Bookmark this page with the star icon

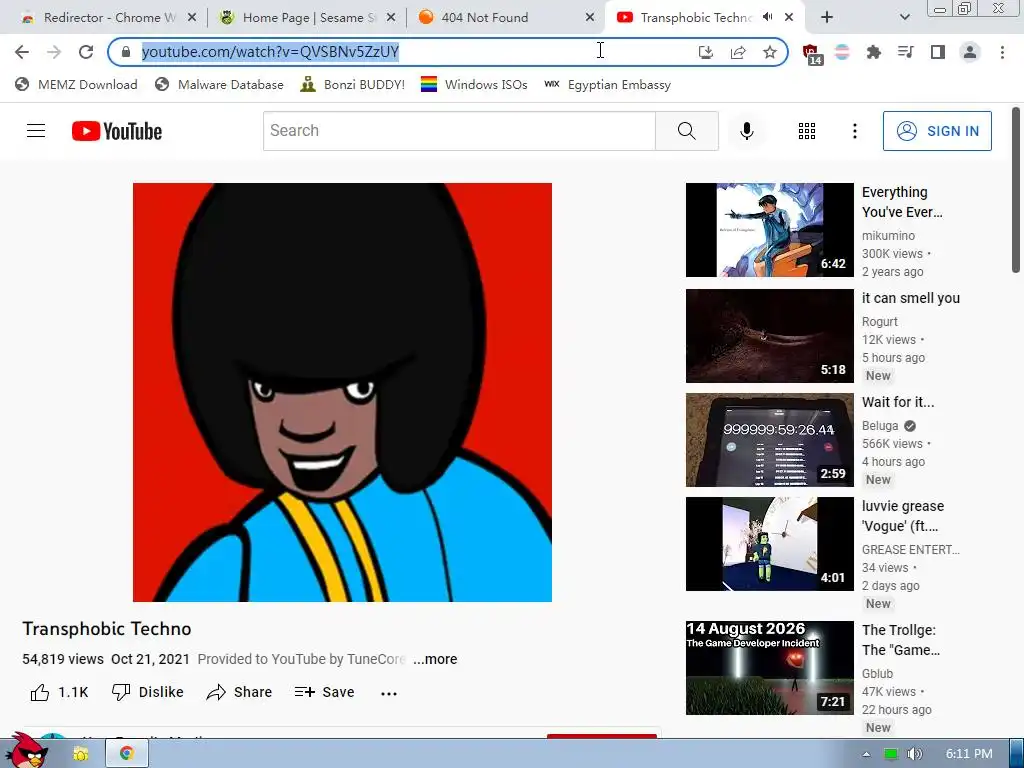pos(770,52)
